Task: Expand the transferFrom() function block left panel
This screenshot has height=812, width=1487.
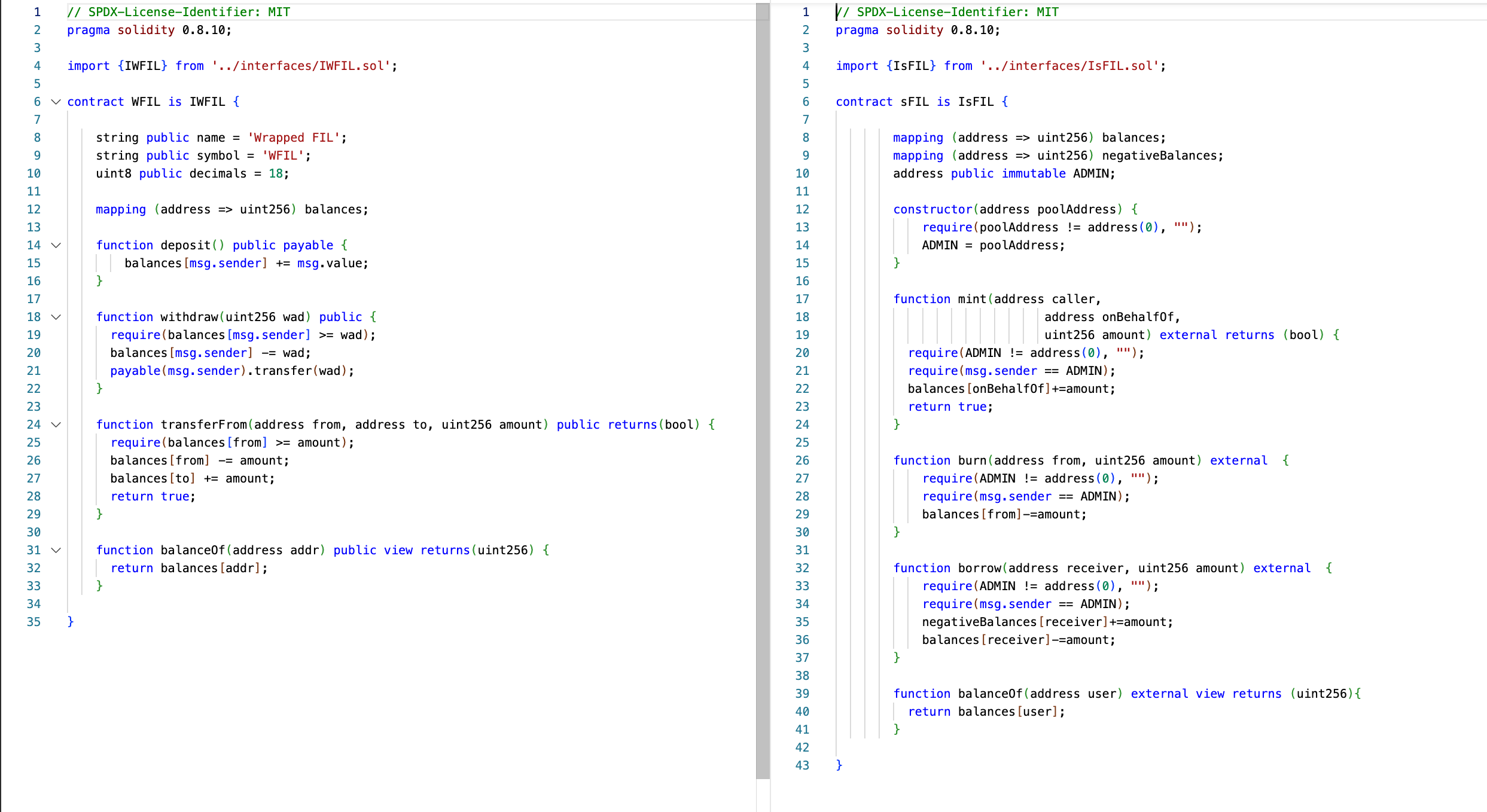Action: coord(56,424)
